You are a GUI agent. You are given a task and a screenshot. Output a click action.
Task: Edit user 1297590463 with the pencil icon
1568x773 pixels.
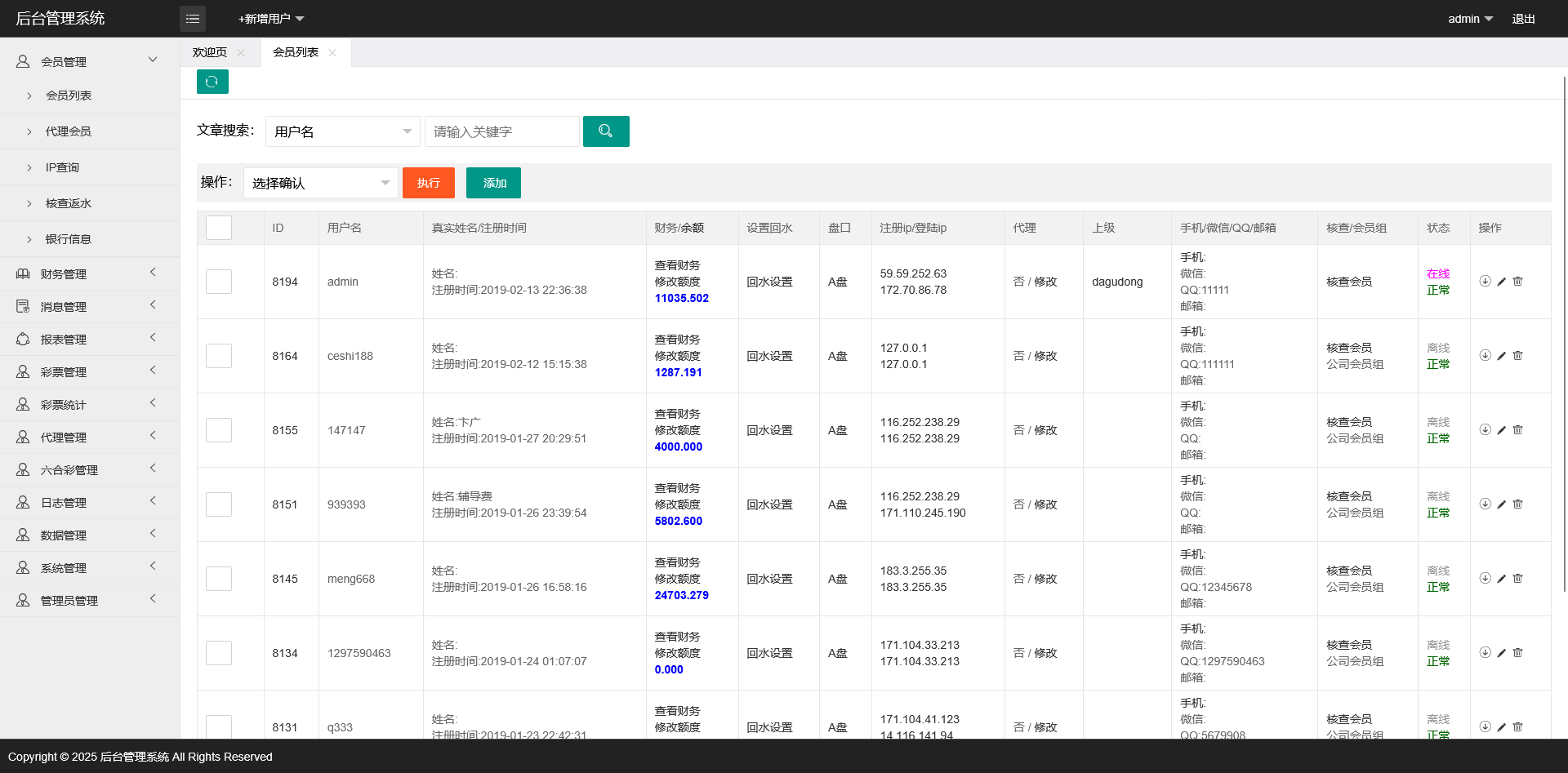click(1501, 653)
